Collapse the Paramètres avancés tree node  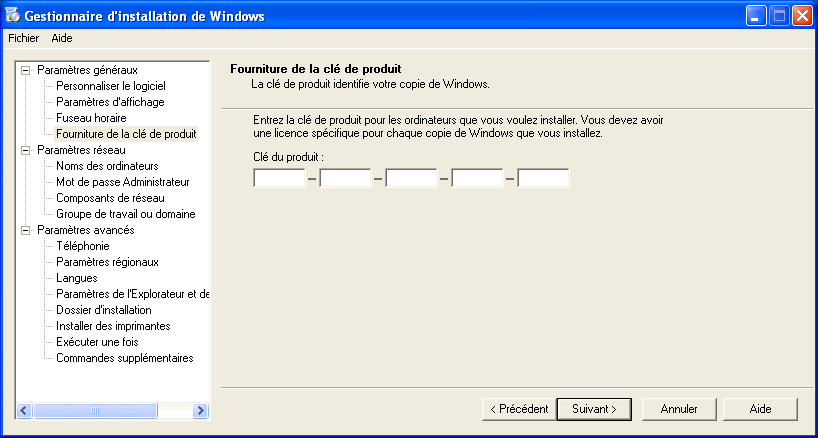(x=25, y=230)
